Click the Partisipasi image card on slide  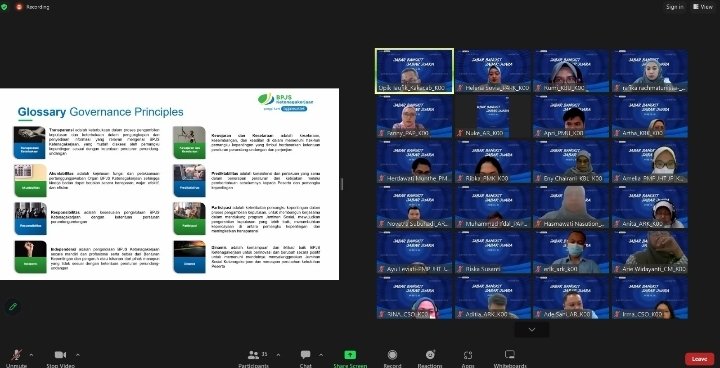189,218
